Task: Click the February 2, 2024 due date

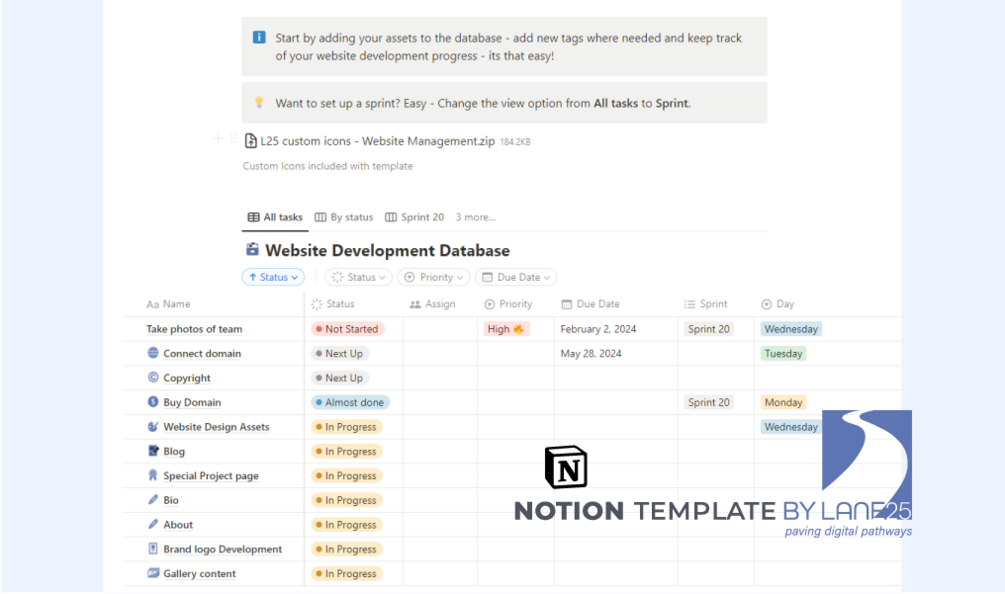Action: pos(598,329)
